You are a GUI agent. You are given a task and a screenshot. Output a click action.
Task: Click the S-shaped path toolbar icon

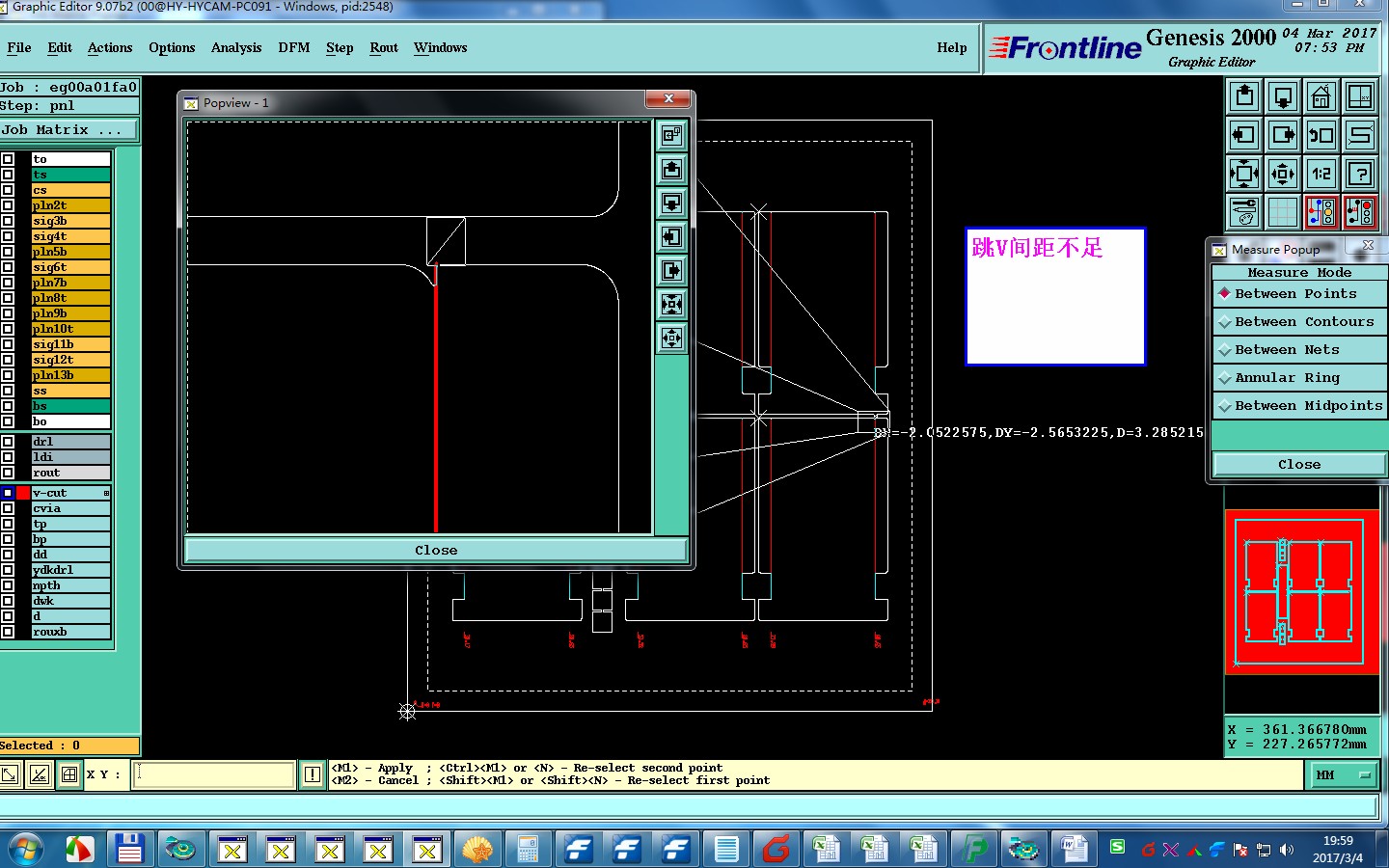pyautogui.click(x=1360, y=135)
